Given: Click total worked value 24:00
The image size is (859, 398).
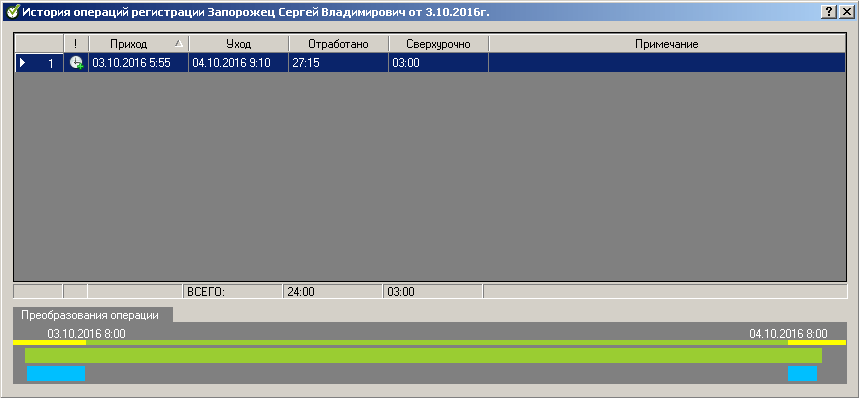Looking at the screenshot, I should click(301, 292).
